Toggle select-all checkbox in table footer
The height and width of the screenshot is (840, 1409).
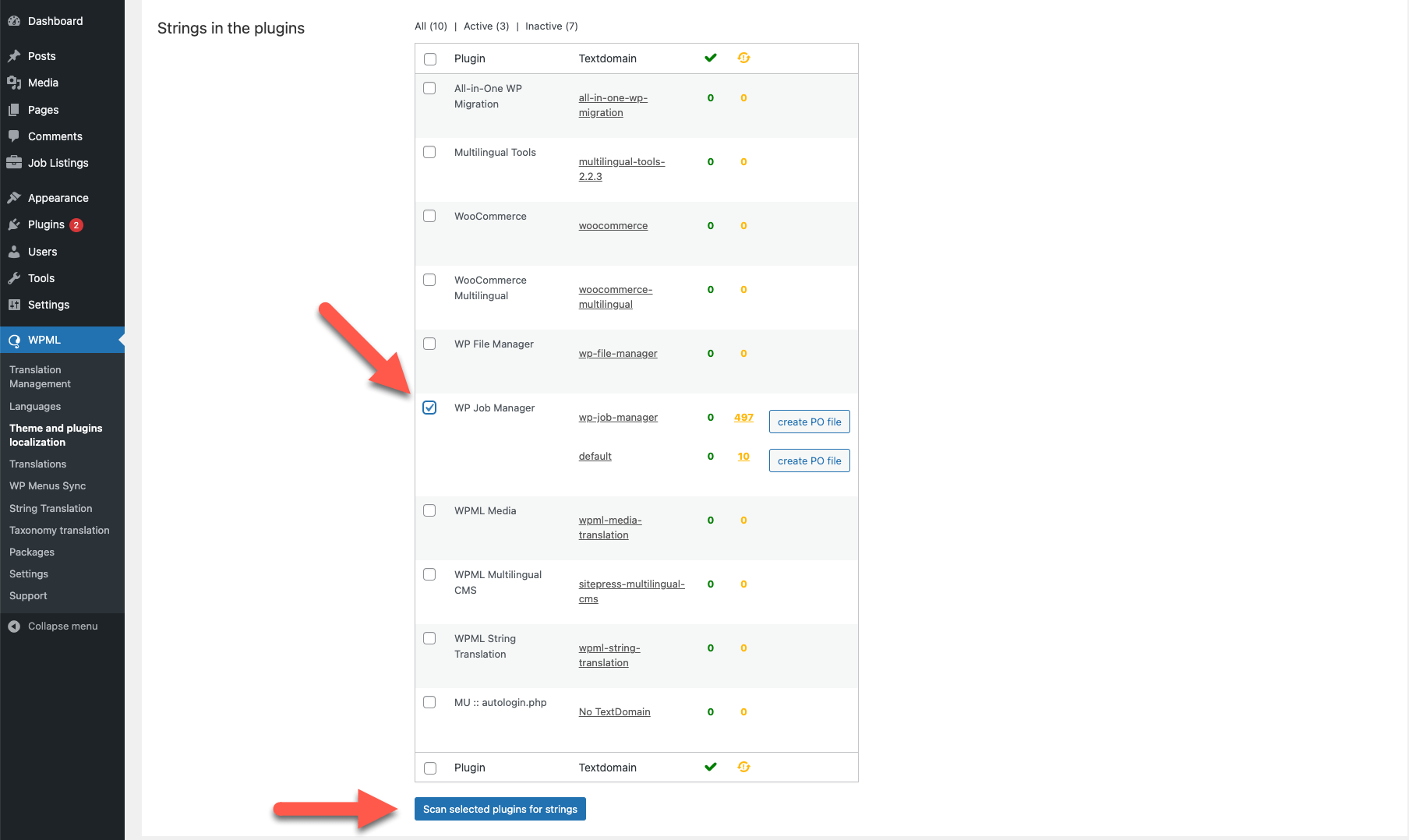click(430, 768)
